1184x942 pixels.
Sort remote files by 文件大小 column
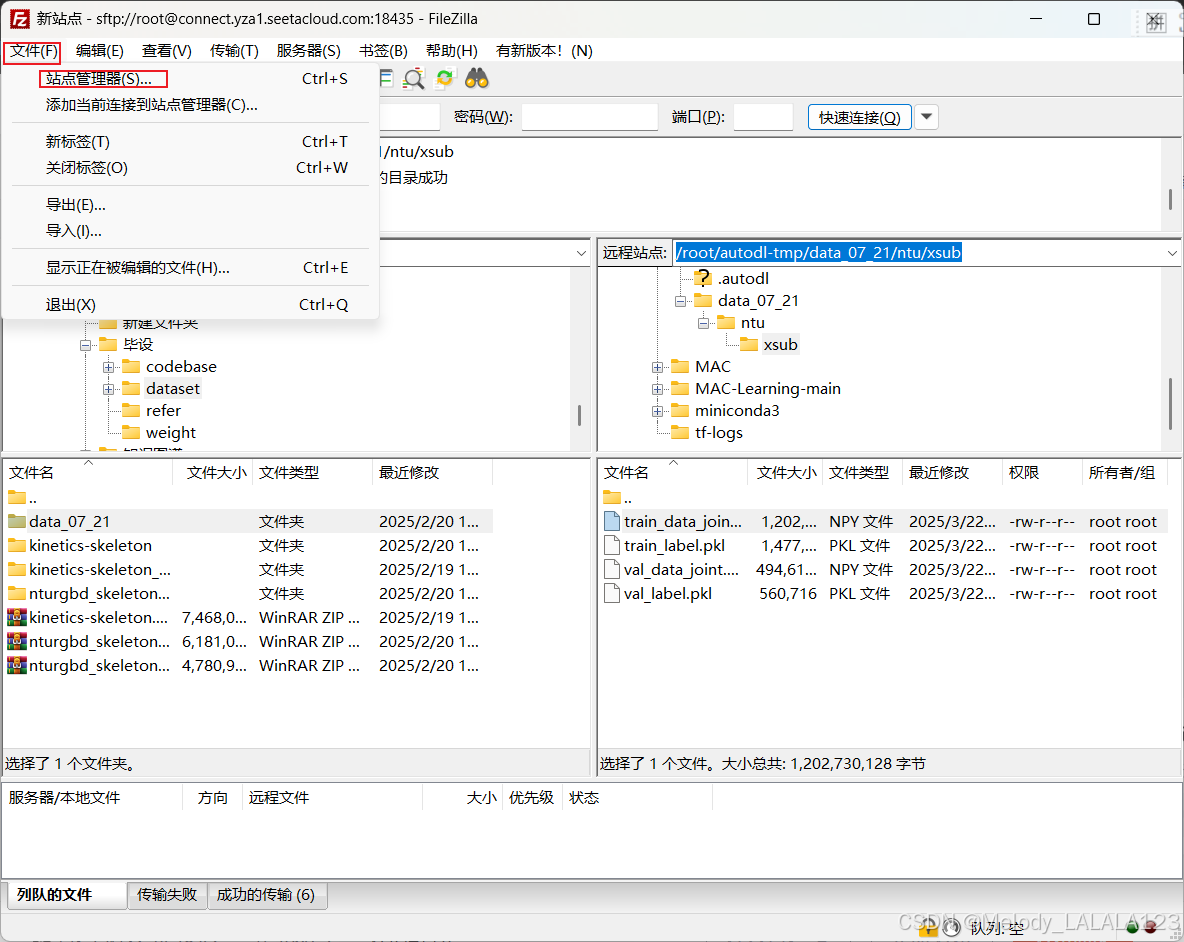(x=785, y=473)
